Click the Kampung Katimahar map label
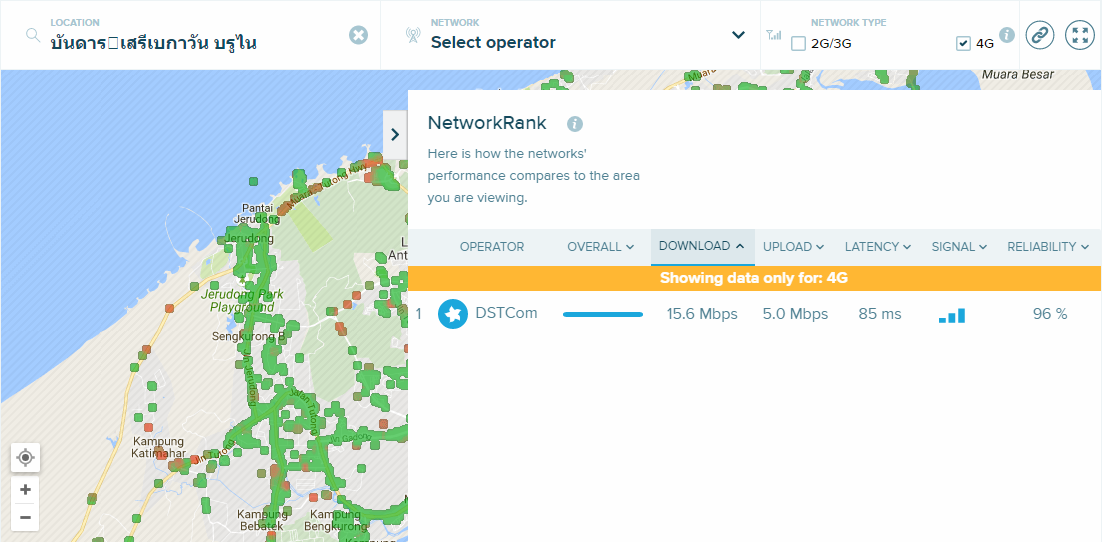The height and width of the screenshot is (542, 1102). click(x=158, y=447)
